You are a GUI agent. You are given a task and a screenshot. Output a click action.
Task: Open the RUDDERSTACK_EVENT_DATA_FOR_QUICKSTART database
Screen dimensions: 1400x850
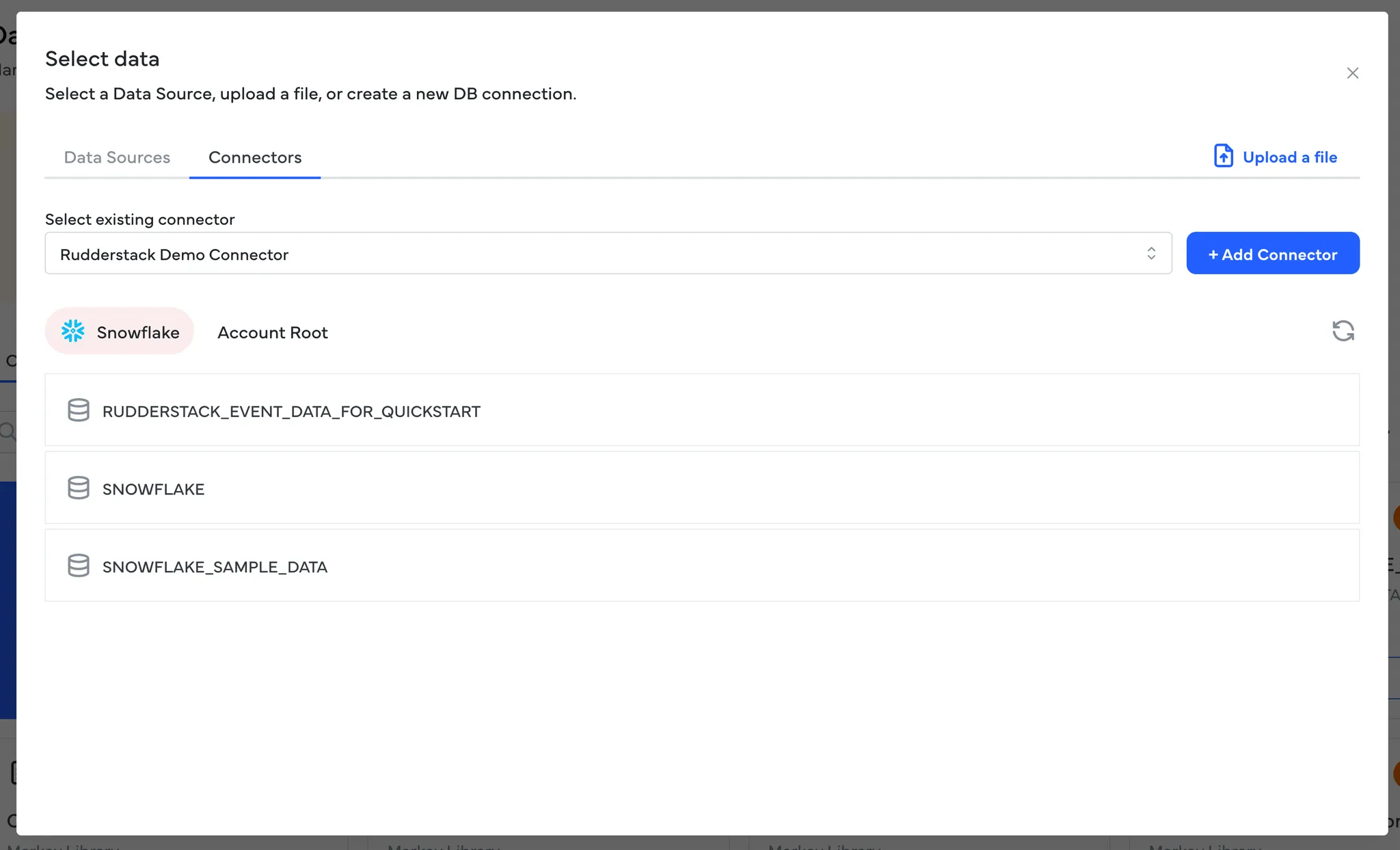pyautogui.click(x=291, y=412)
